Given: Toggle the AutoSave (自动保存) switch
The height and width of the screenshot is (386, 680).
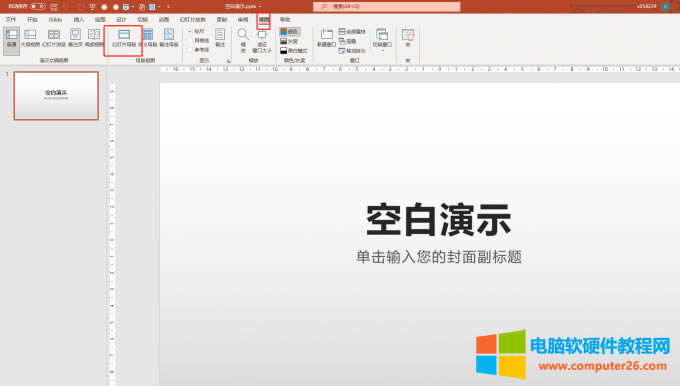Looking at the screenshot, I should (38, 7).
